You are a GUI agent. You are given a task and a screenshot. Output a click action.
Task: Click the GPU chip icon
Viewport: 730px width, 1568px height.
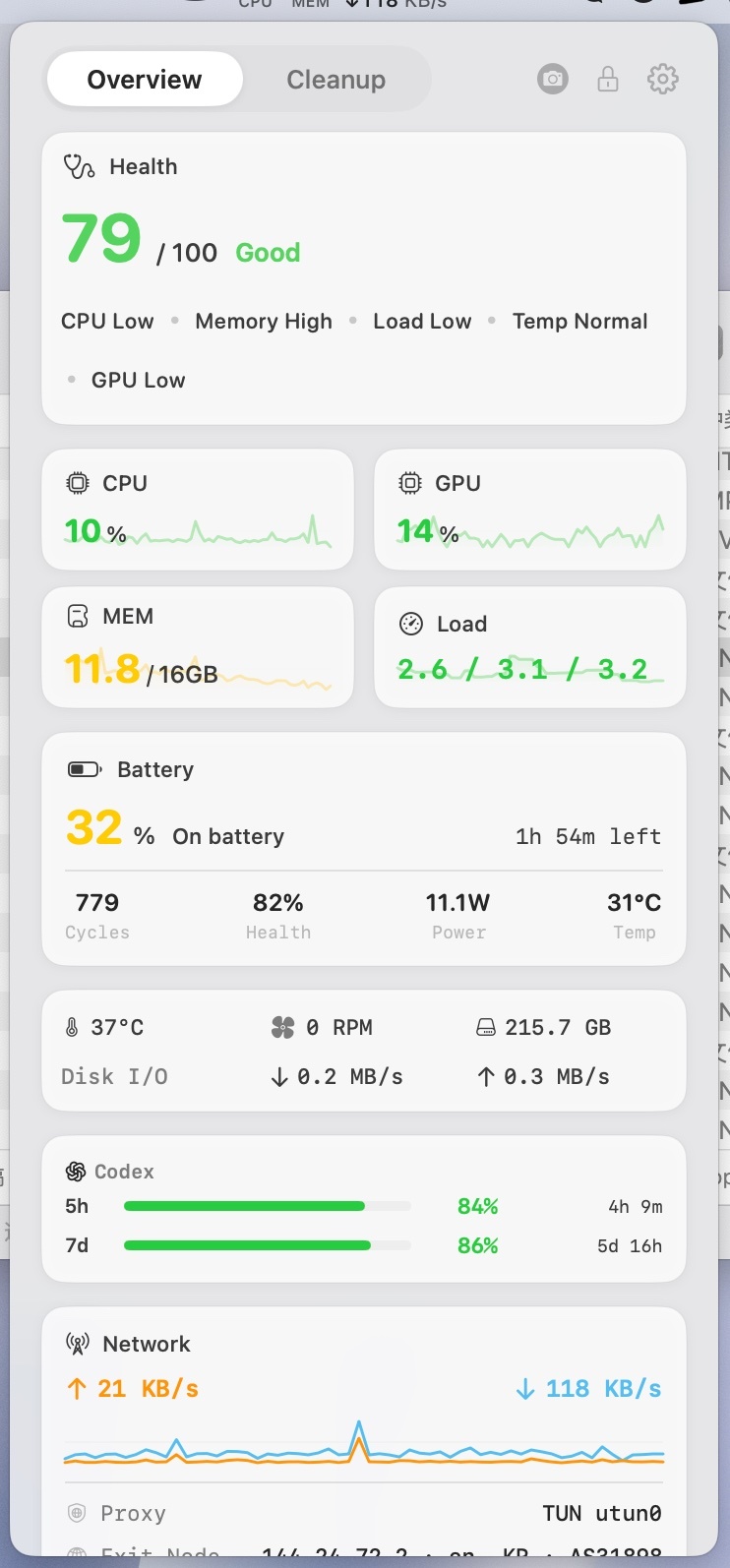[x=409, y=483]
